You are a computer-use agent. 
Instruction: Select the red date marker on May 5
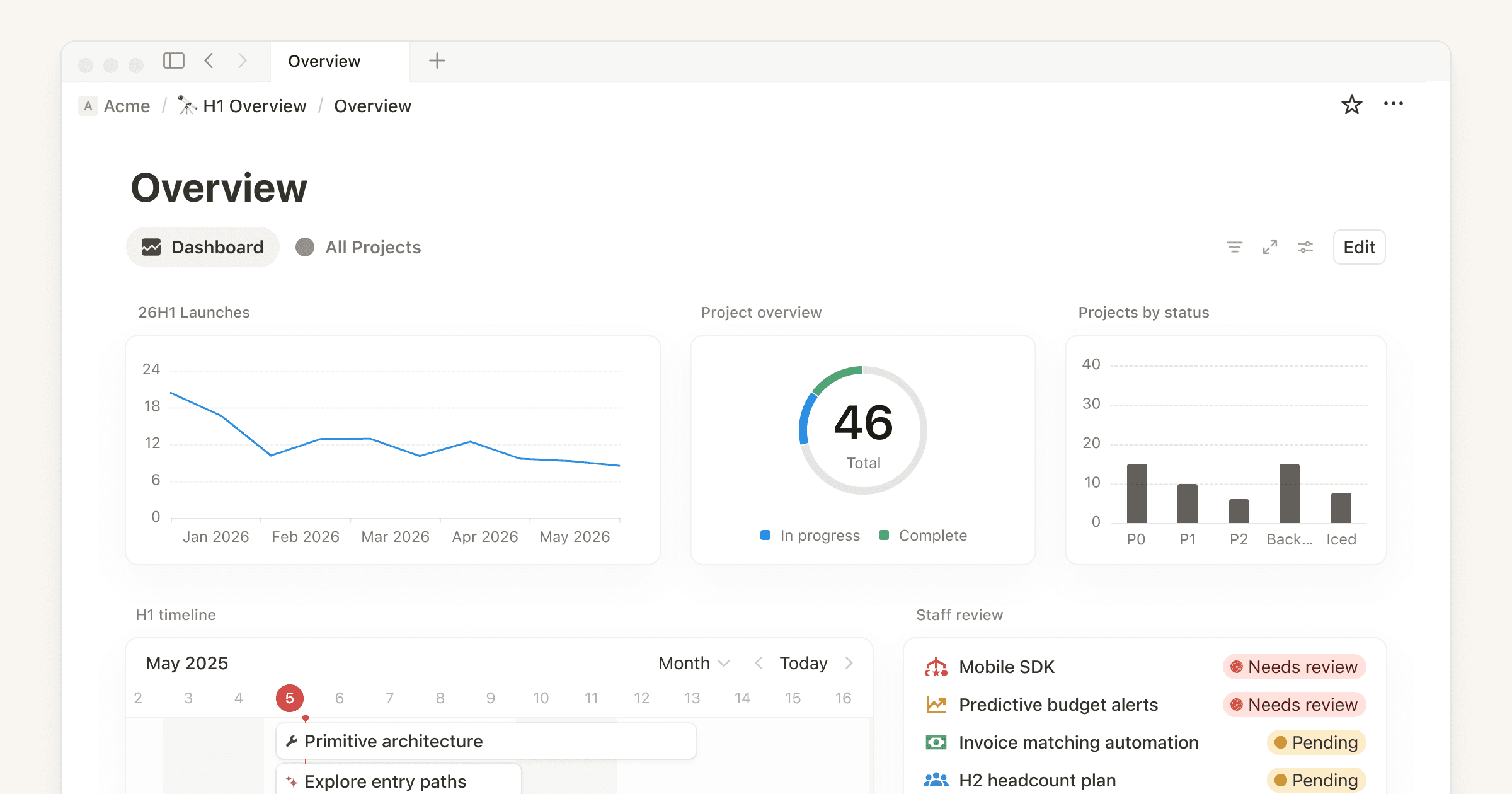coord(289,698)
